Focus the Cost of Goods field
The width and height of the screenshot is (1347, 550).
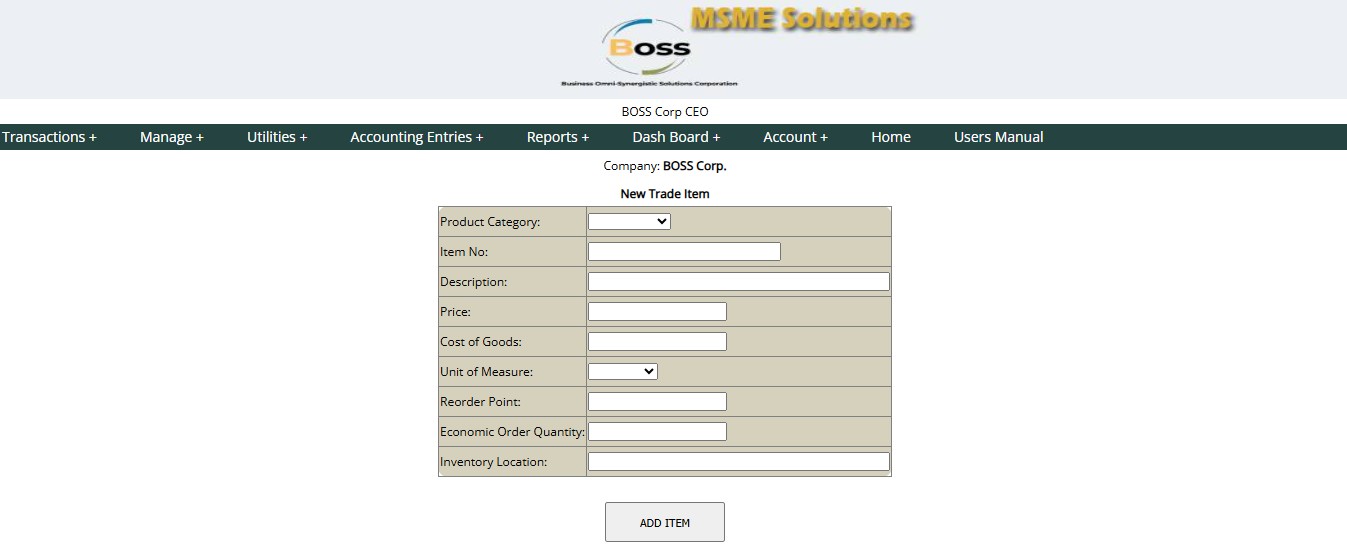tap(657, 341)
